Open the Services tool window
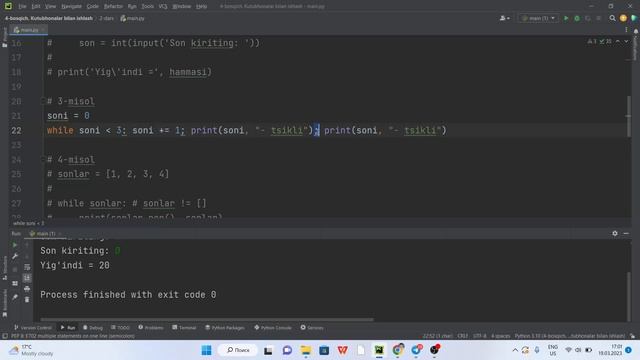The image size is (640, 360). tap(312, 327)
